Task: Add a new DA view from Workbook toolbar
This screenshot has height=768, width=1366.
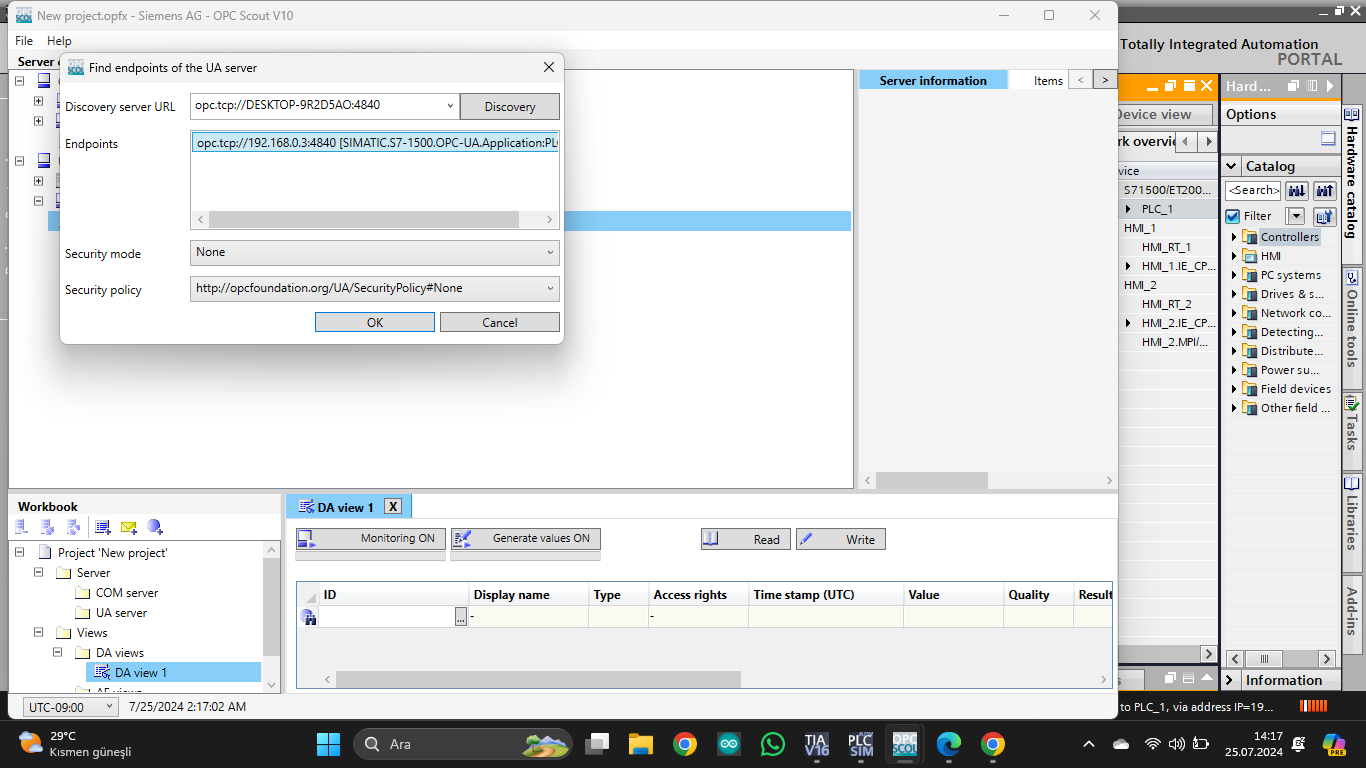Action: click(x=103, y=527)
